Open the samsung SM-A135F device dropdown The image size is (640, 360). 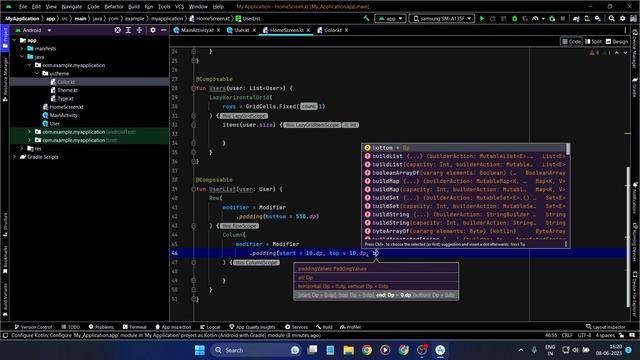[x=442, y=18]
